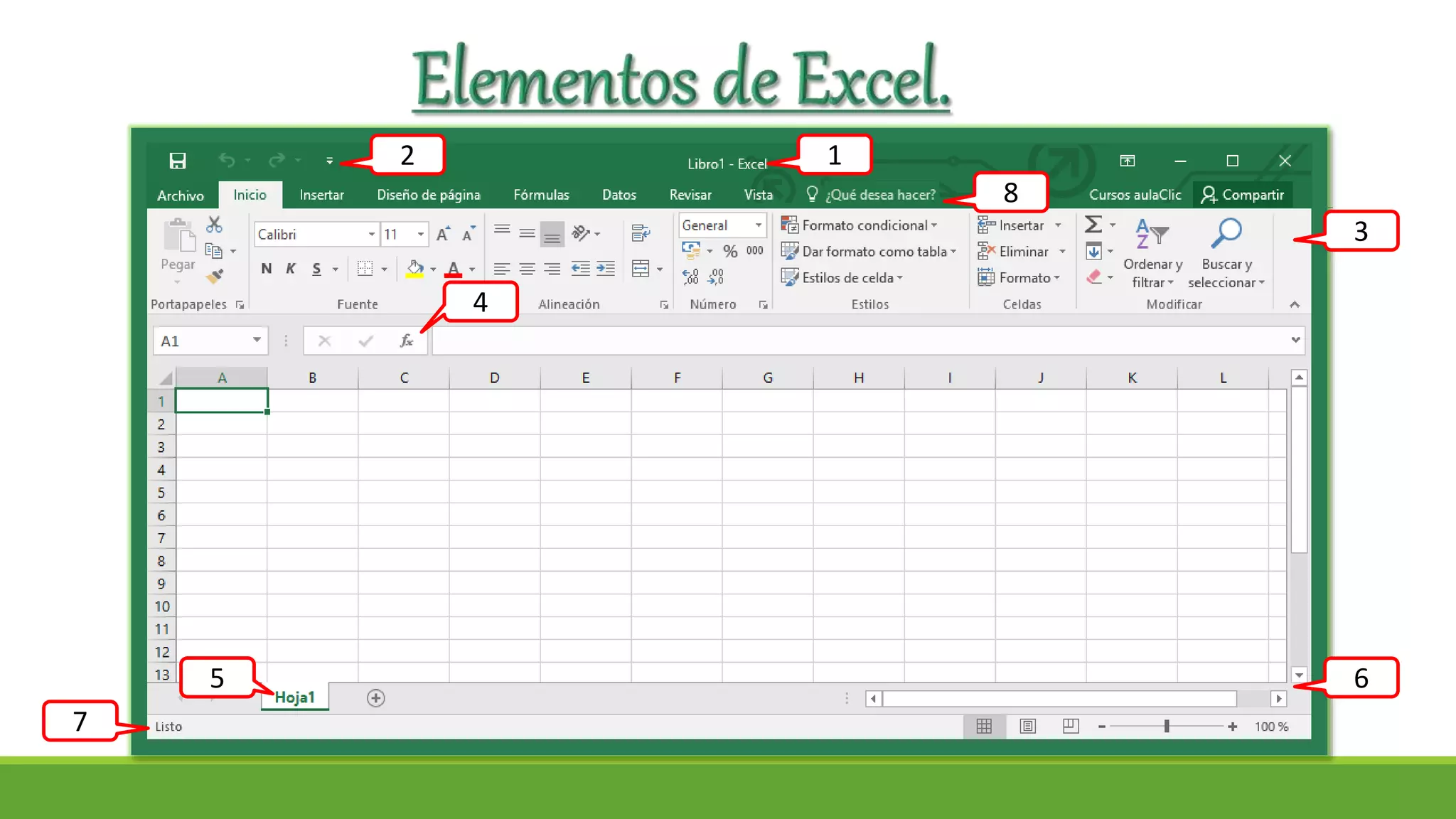Toggle italic formatting (K)
Image resolution: width=1456 pixels, height=819 pixels.
coord(291,269)
